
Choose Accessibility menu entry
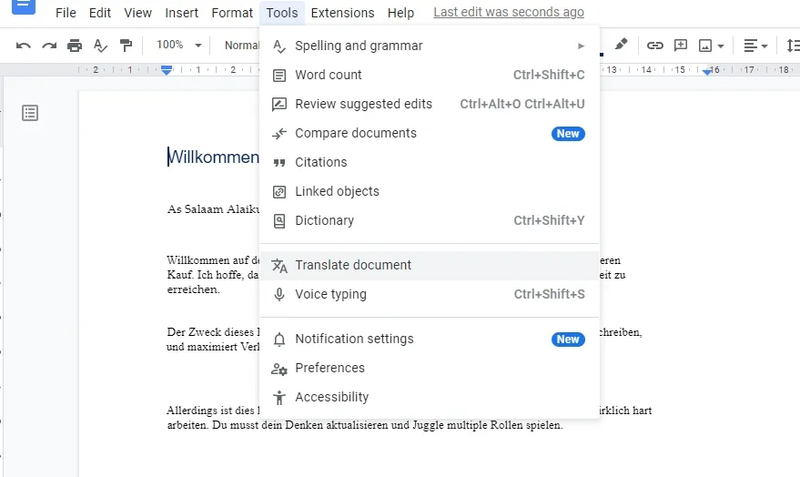429,397
